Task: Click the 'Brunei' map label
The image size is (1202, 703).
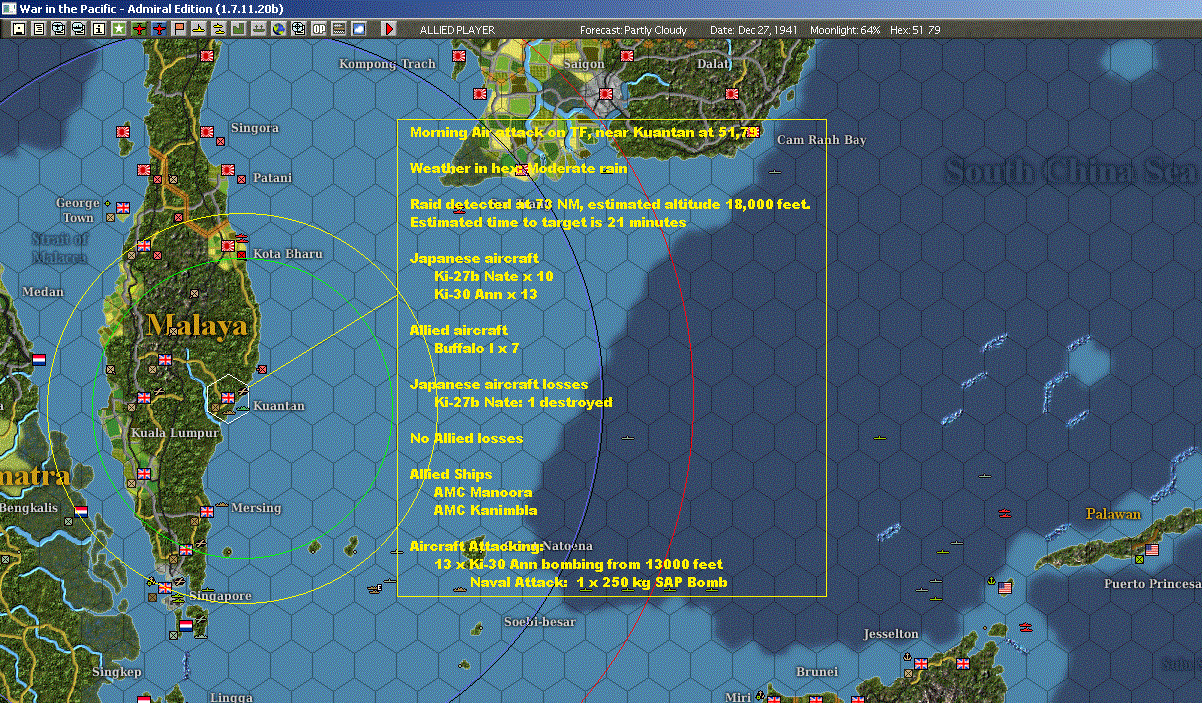Action: point(817,672)
